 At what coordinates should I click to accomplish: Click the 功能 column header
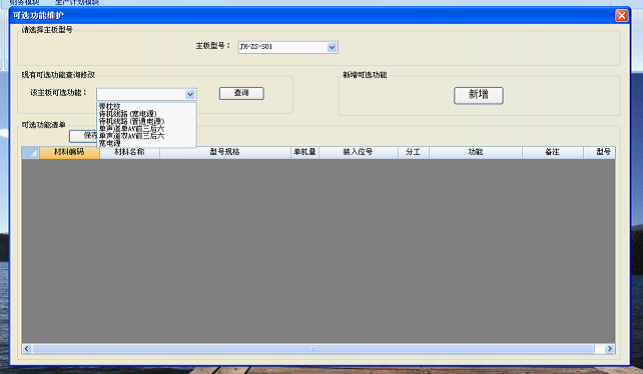(476, 153)
